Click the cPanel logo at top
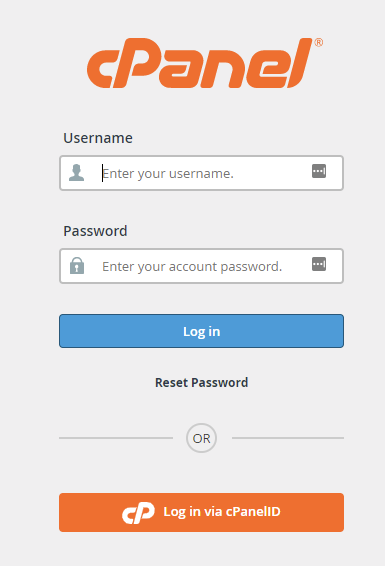385x566 pixels. click(x=205, y=63)
